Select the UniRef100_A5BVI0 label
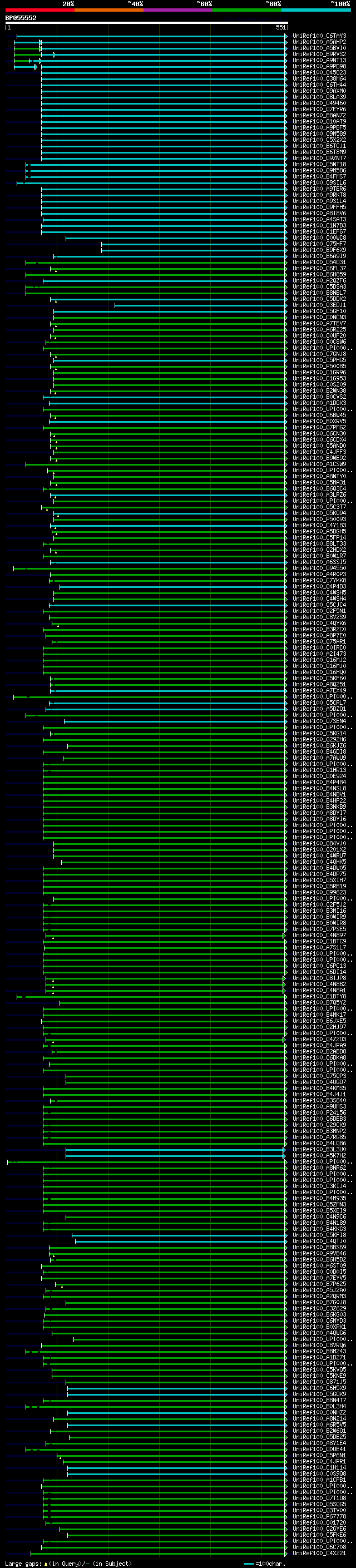 (x=319, y=48)
